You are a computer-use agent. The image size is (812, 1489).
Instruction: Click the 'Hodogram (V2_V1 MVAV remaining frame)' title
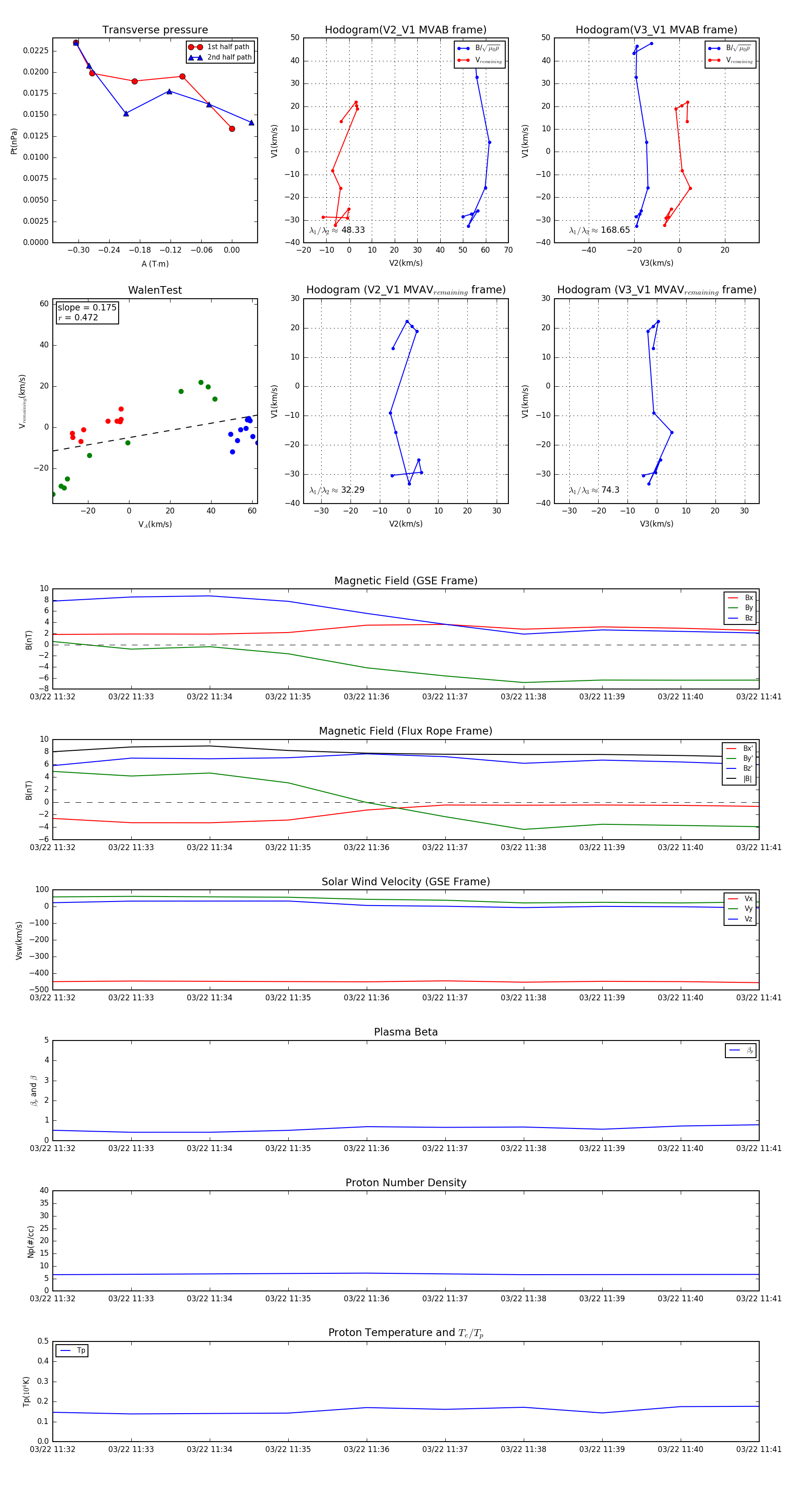coord(406,290)
